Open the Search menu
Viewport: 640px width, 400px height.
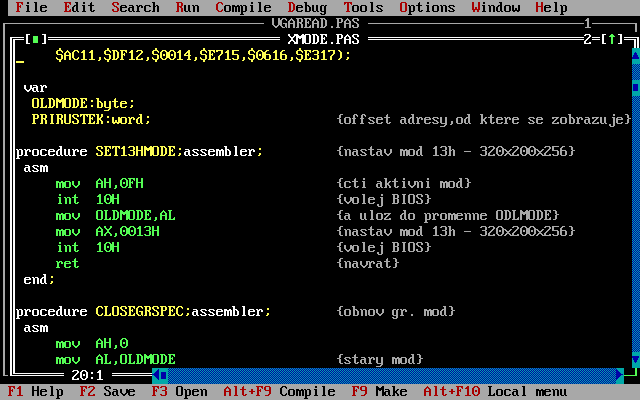click(x=136, y=7)
